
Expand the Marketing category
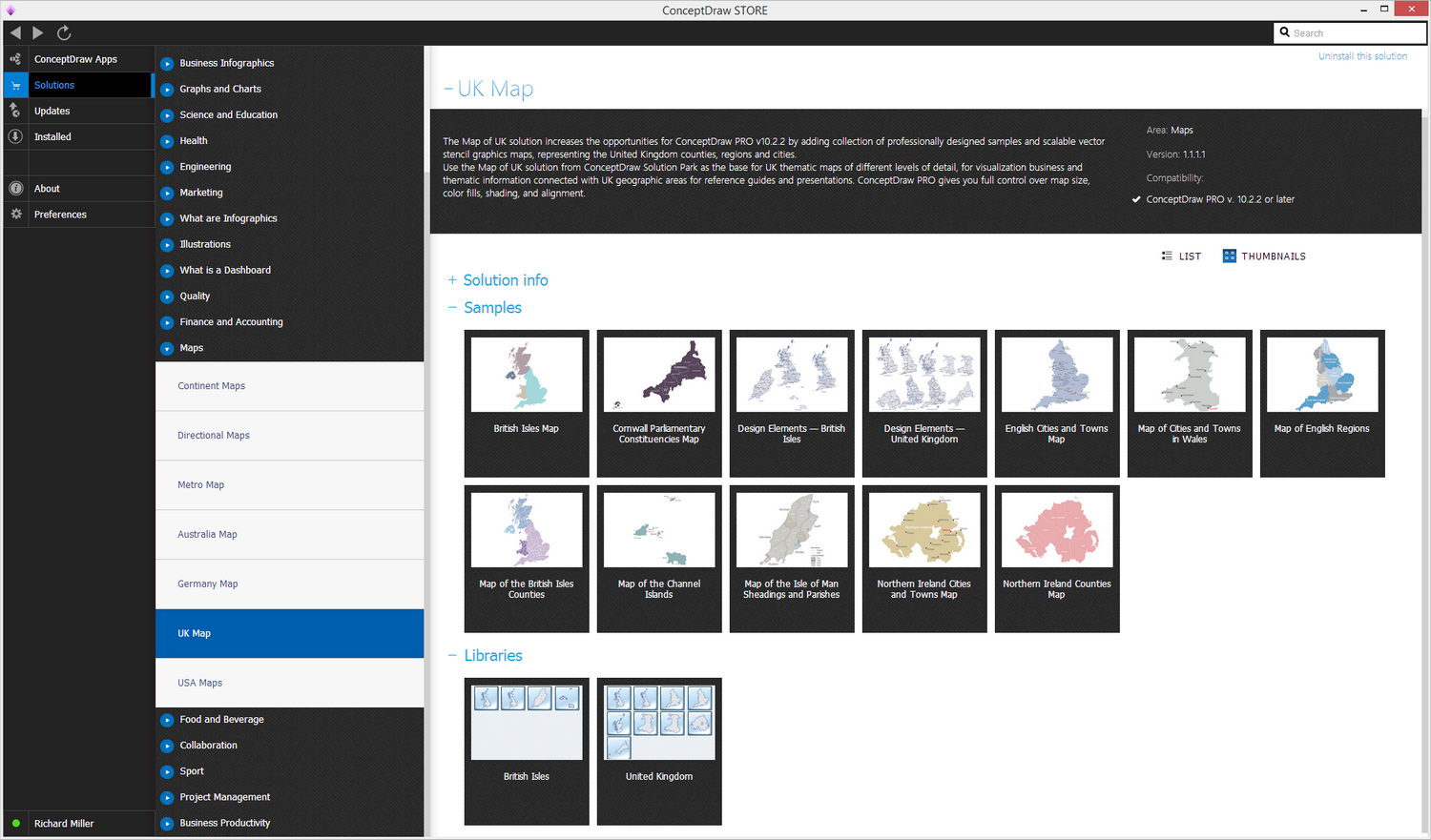tap(167, 193)
